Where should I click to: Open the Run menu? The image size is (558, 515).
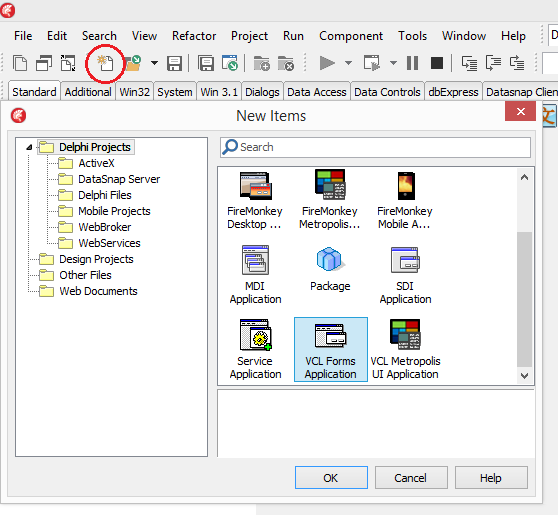(x=293, y=36)
